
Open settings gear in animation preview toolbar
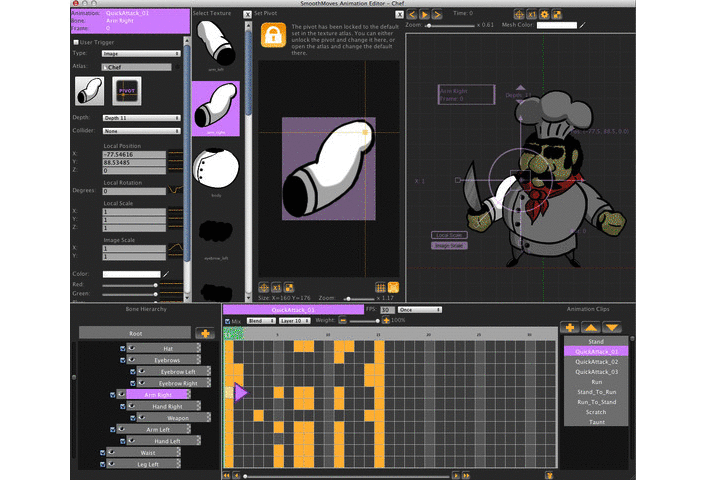(544, 14)
